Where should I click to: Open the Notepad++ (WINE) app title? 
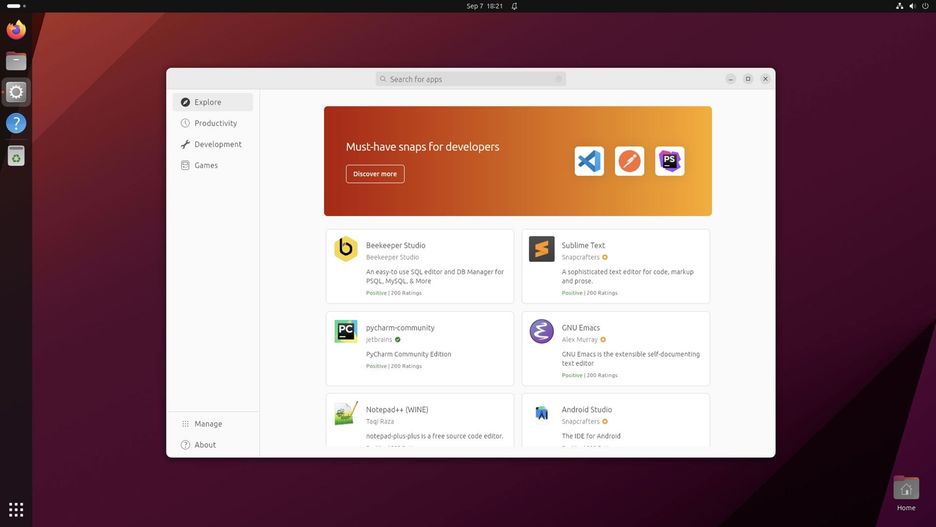pos(397,409)
